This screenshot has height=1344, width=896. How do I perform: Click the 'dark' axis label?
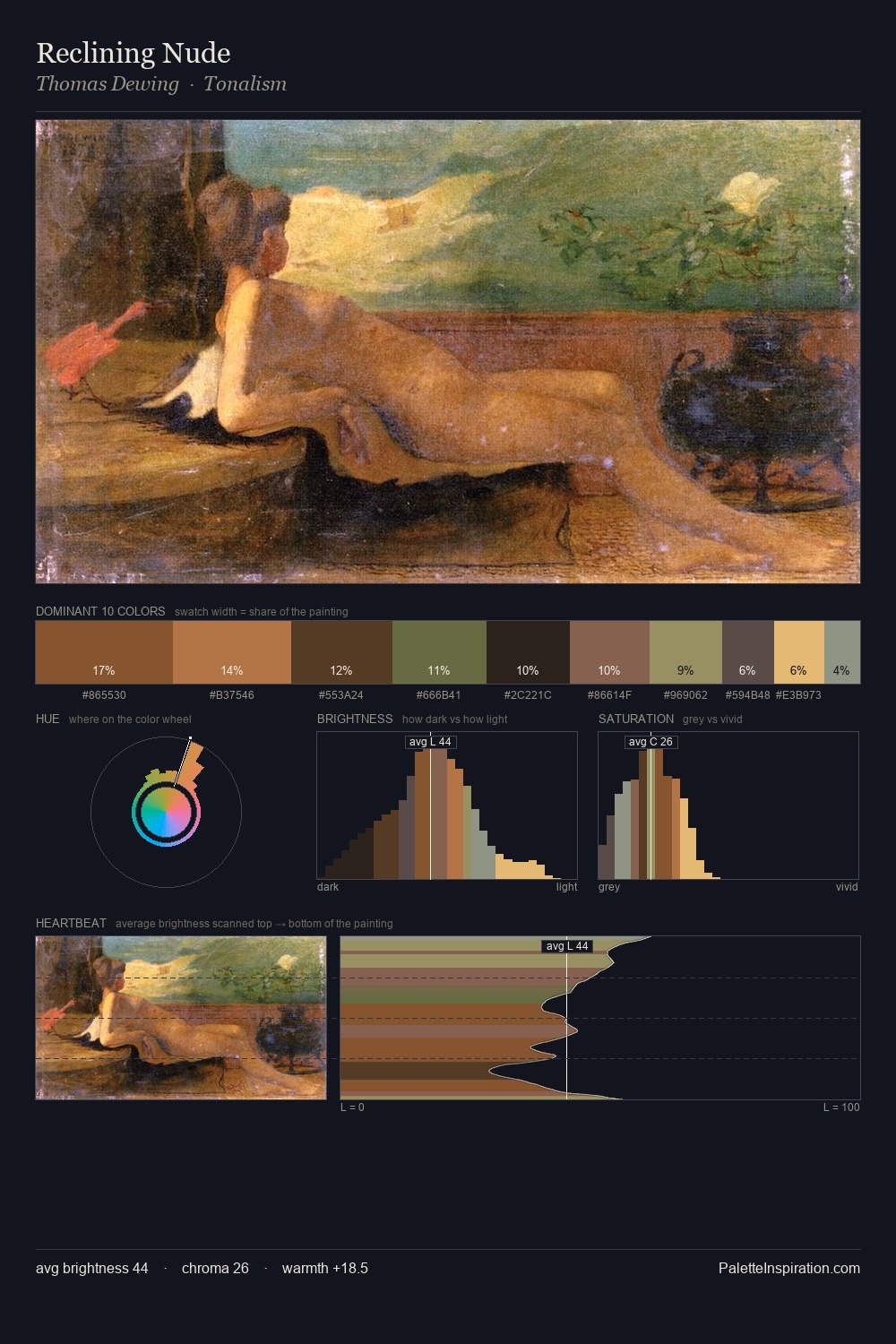click(x=328, y=887)
